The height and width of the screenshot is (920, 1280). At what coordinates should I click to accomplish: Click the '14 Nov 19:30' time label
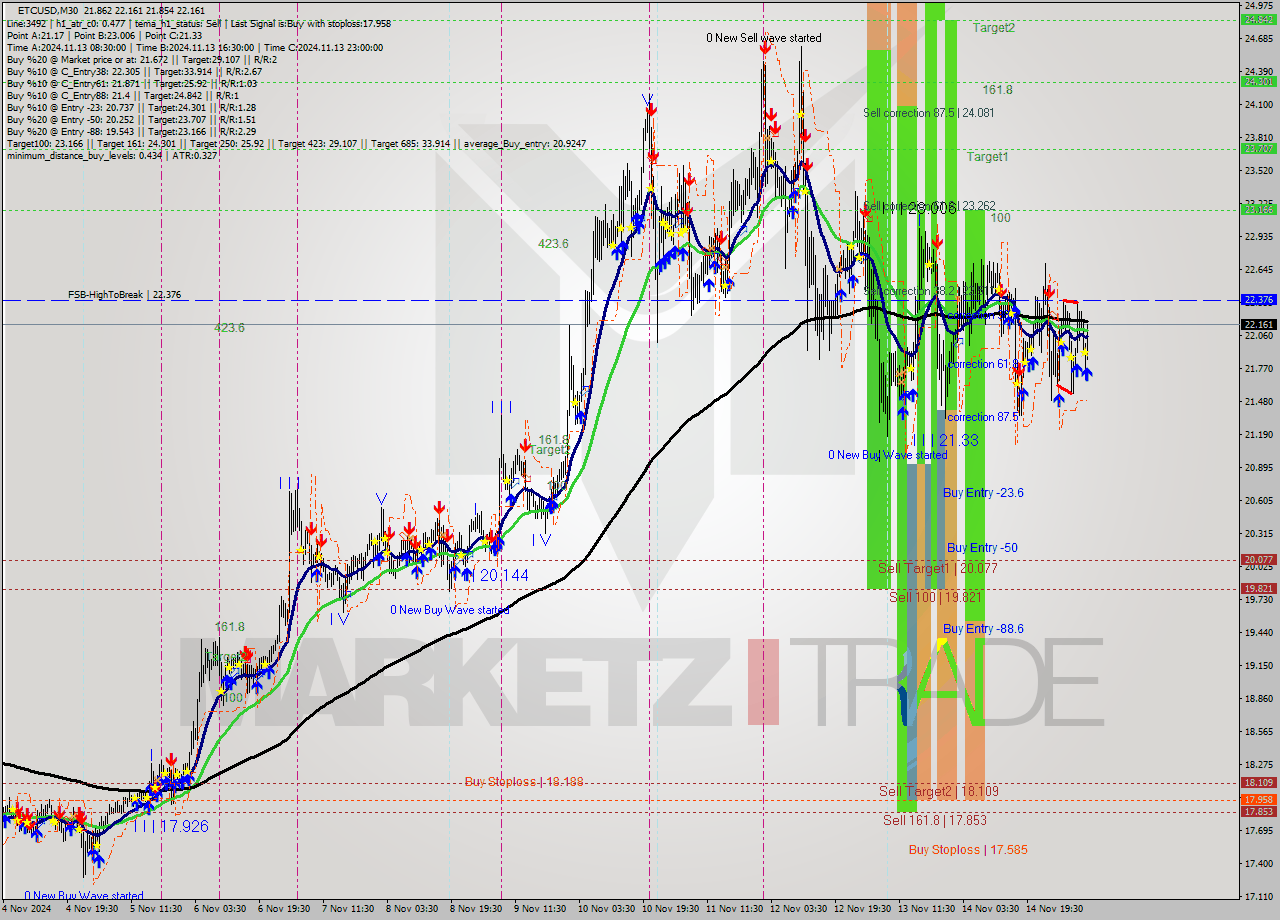[1054, 909]
